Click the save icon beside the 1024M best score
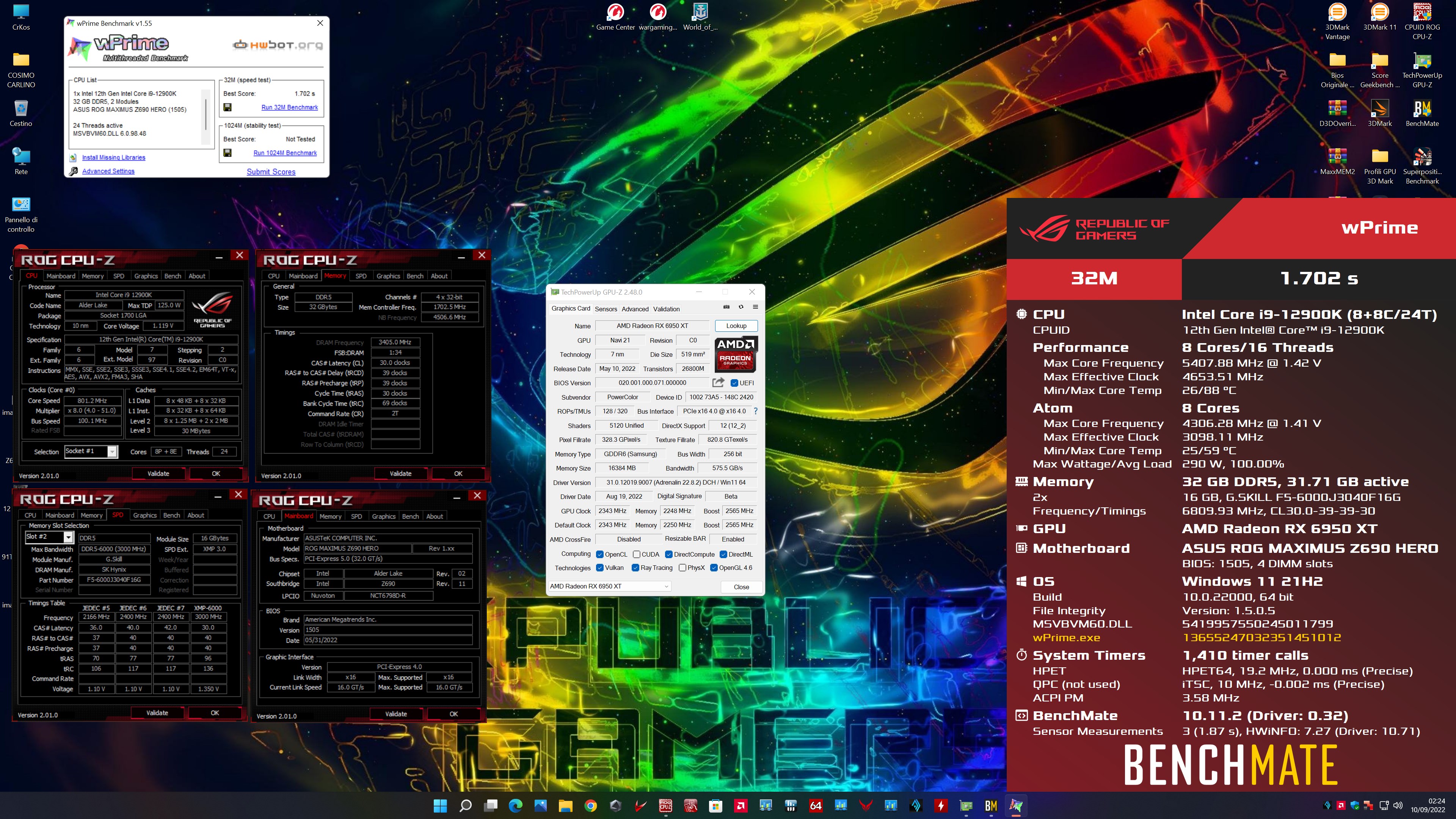 [x=227, y=152]
